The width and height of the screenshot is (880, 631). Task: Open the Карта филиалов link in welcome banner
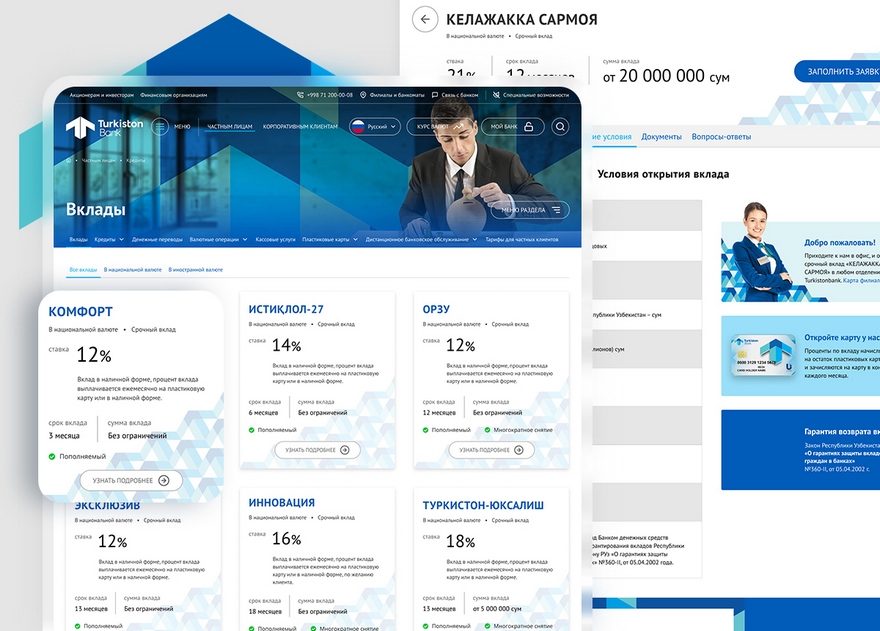tap(861, 280)
